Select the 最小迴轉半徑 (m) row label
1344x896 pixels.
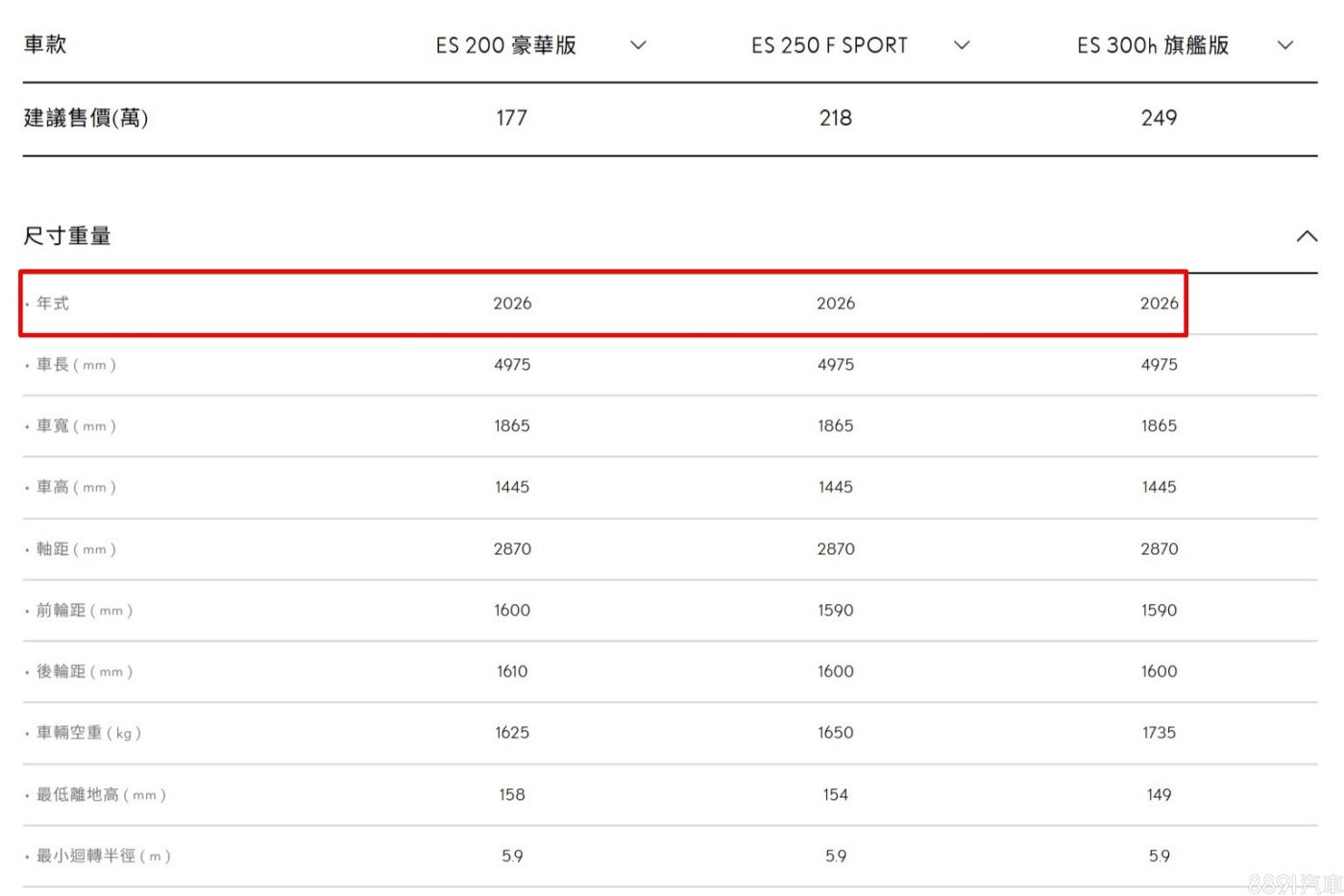tap(103, 857)
